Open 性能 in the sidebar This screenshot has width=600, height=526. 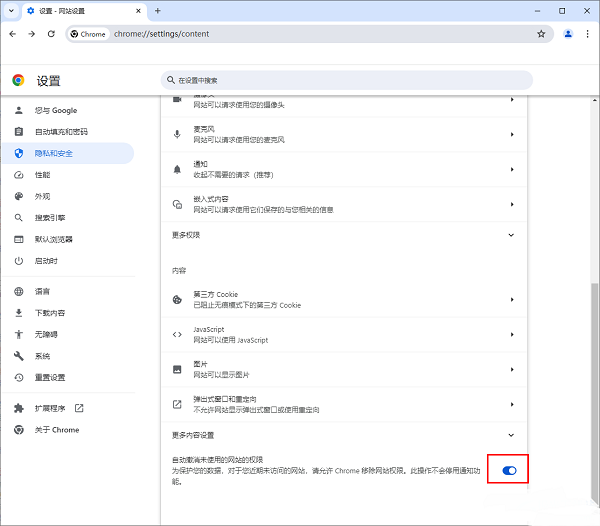click(68, 175)
